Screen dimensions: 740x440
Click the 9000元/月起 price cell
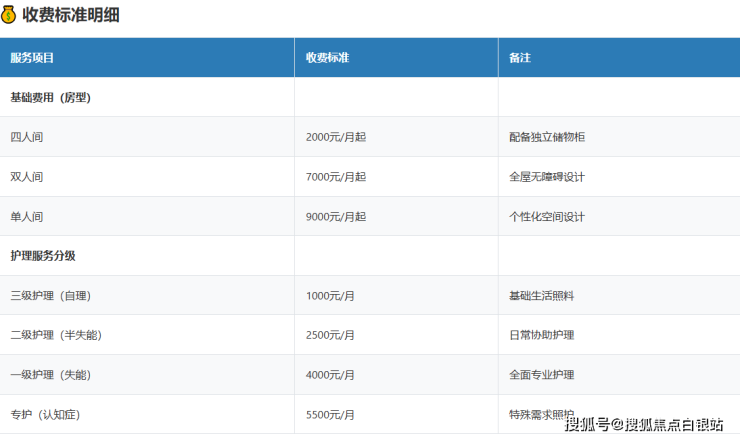click(x=336, y=216)
